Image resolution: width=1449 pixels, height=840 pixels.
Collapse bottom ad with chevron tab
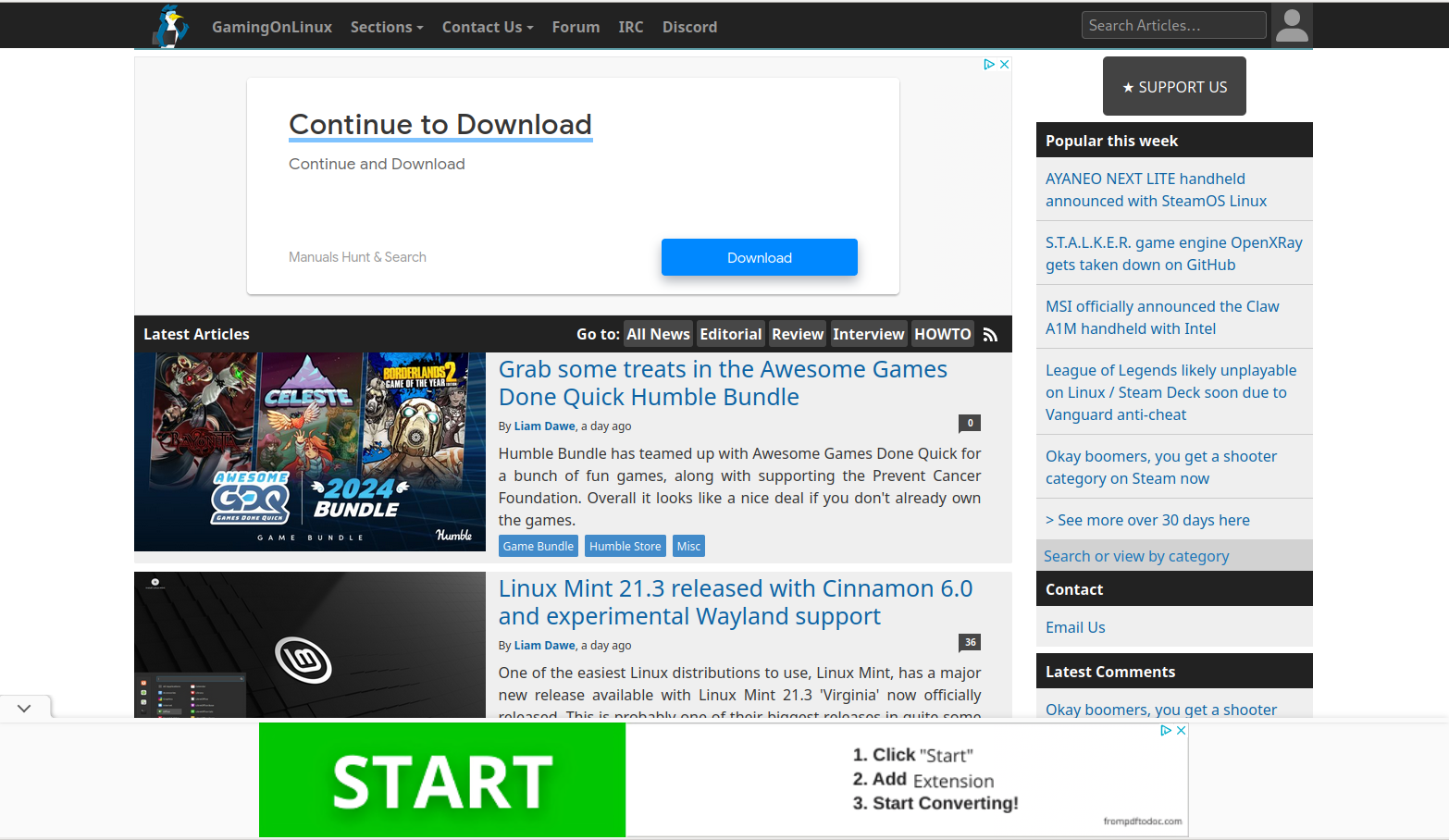pyautogui.click(x=24, y=708)
